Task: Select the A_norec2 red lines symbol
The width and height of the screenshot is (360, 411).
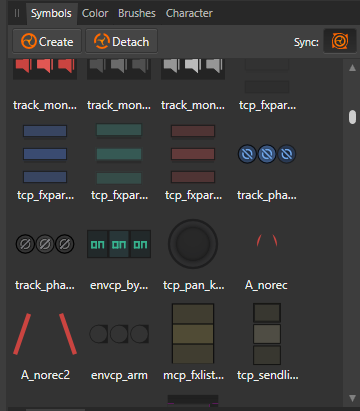Action: [x=45, y=334]
